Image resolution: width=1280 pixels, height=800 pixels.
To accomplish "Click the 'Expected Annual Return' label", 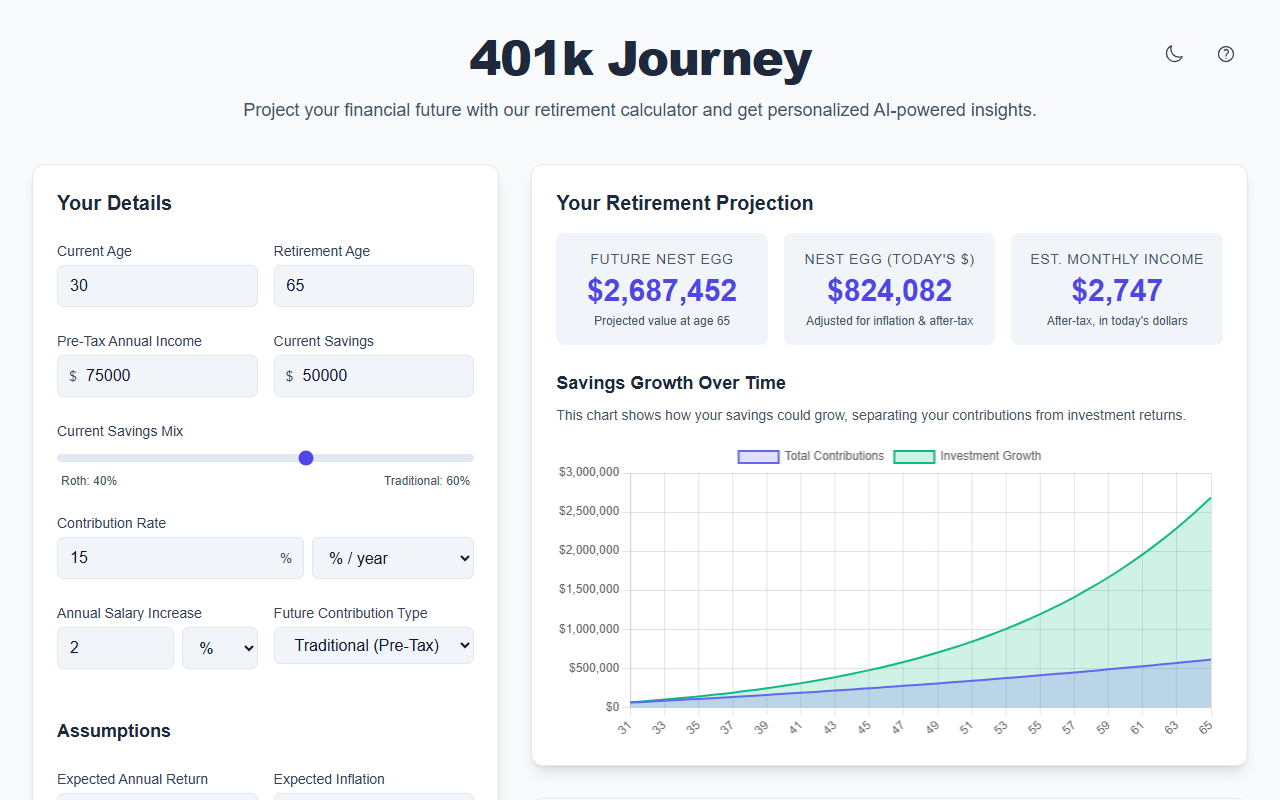I will (132, 779).
